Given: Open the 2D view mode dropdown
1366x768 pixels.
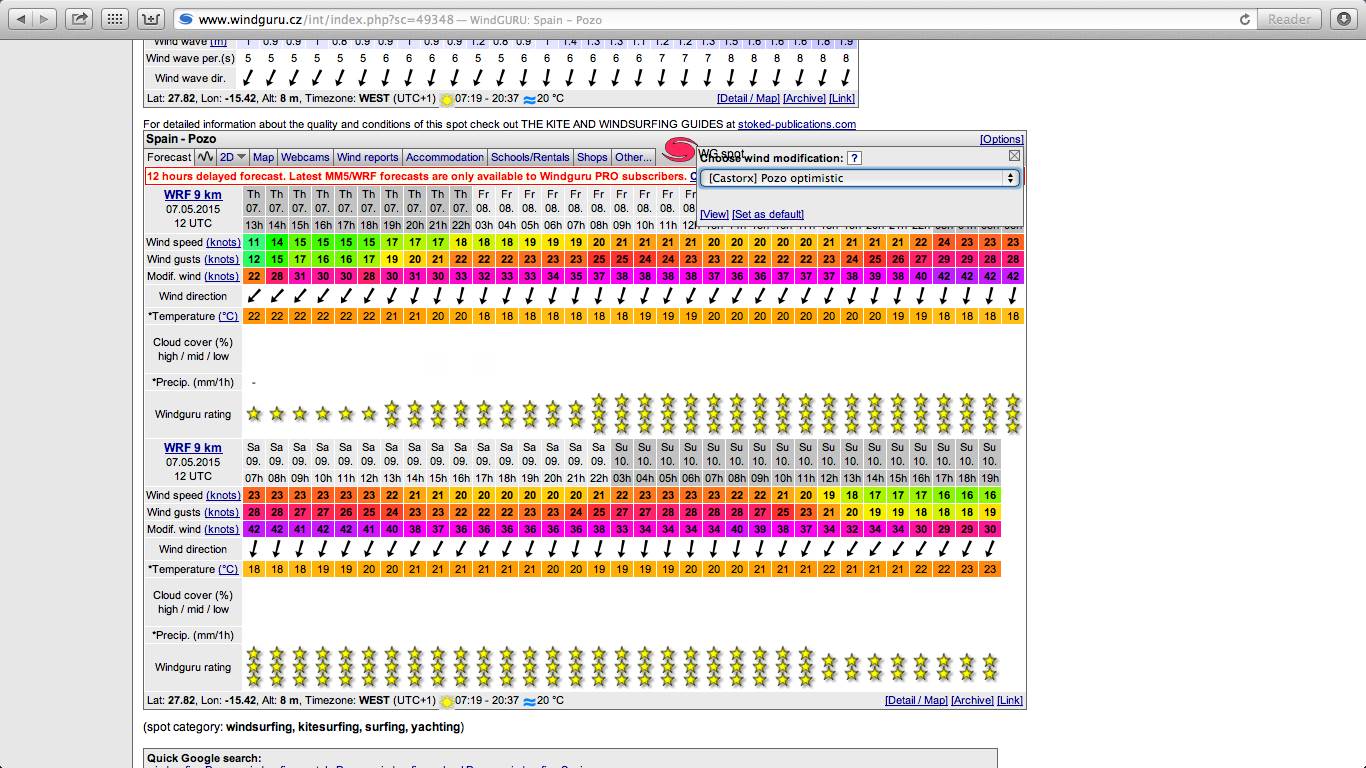Looking at the screenshot, I should pyautogui.click(x=232, y=157).
